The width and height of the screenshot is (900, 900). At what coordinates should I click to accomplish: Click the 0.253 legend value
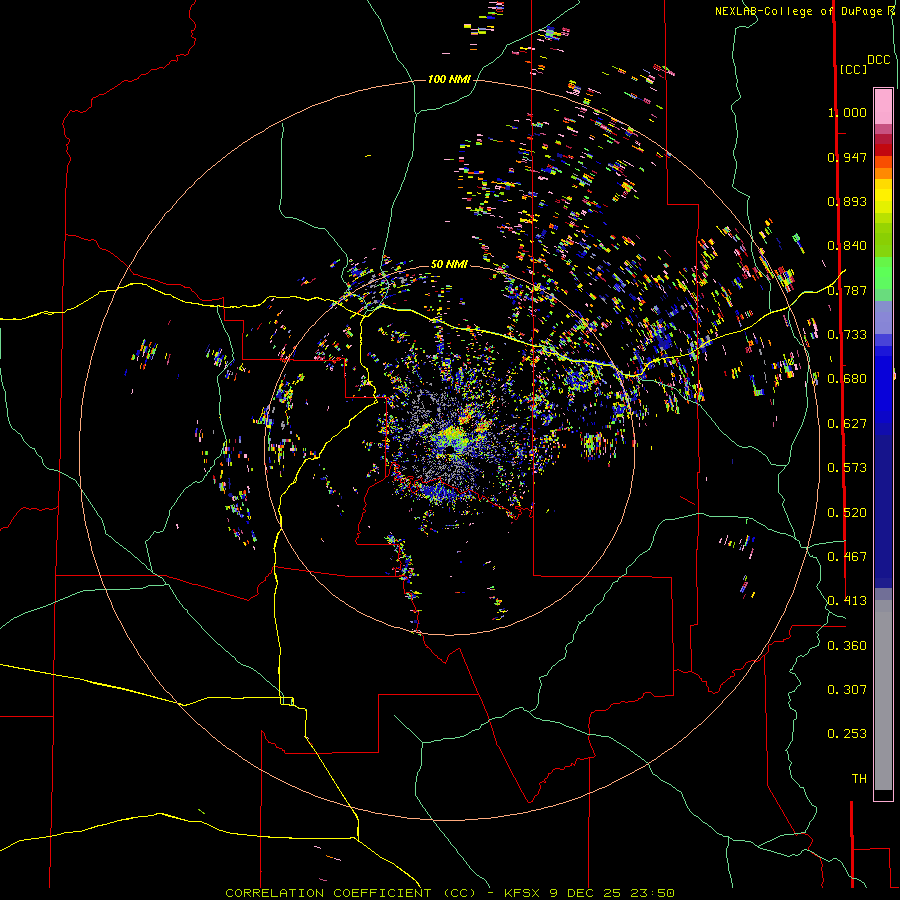[x=847, y=734]
